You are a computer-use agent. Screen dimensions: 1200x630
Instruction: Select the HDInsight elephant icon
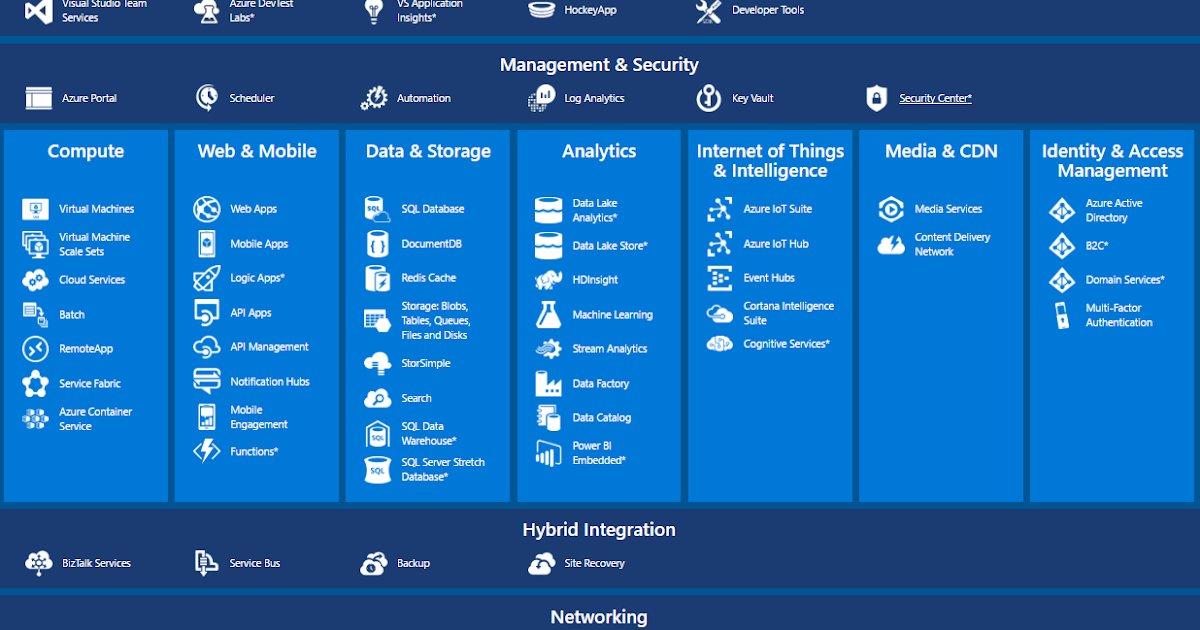point(547,279)
